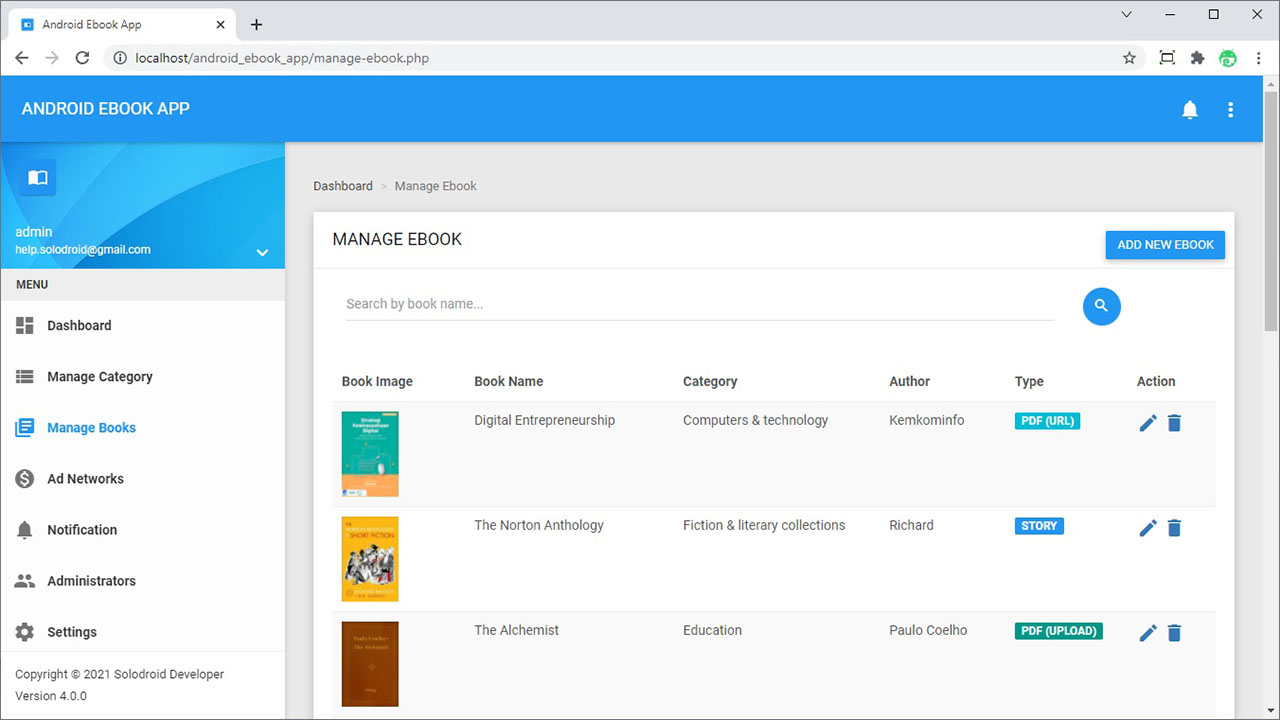Click the search magnifier button
The width and height of the screenshot is (1280, 720).
coord(1101,306)
